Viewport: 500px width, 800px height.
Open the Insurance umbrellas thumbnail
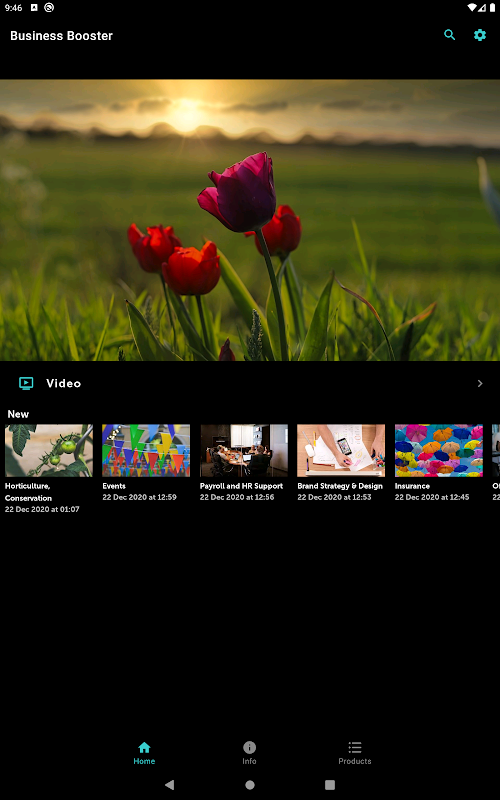point(439,451)
